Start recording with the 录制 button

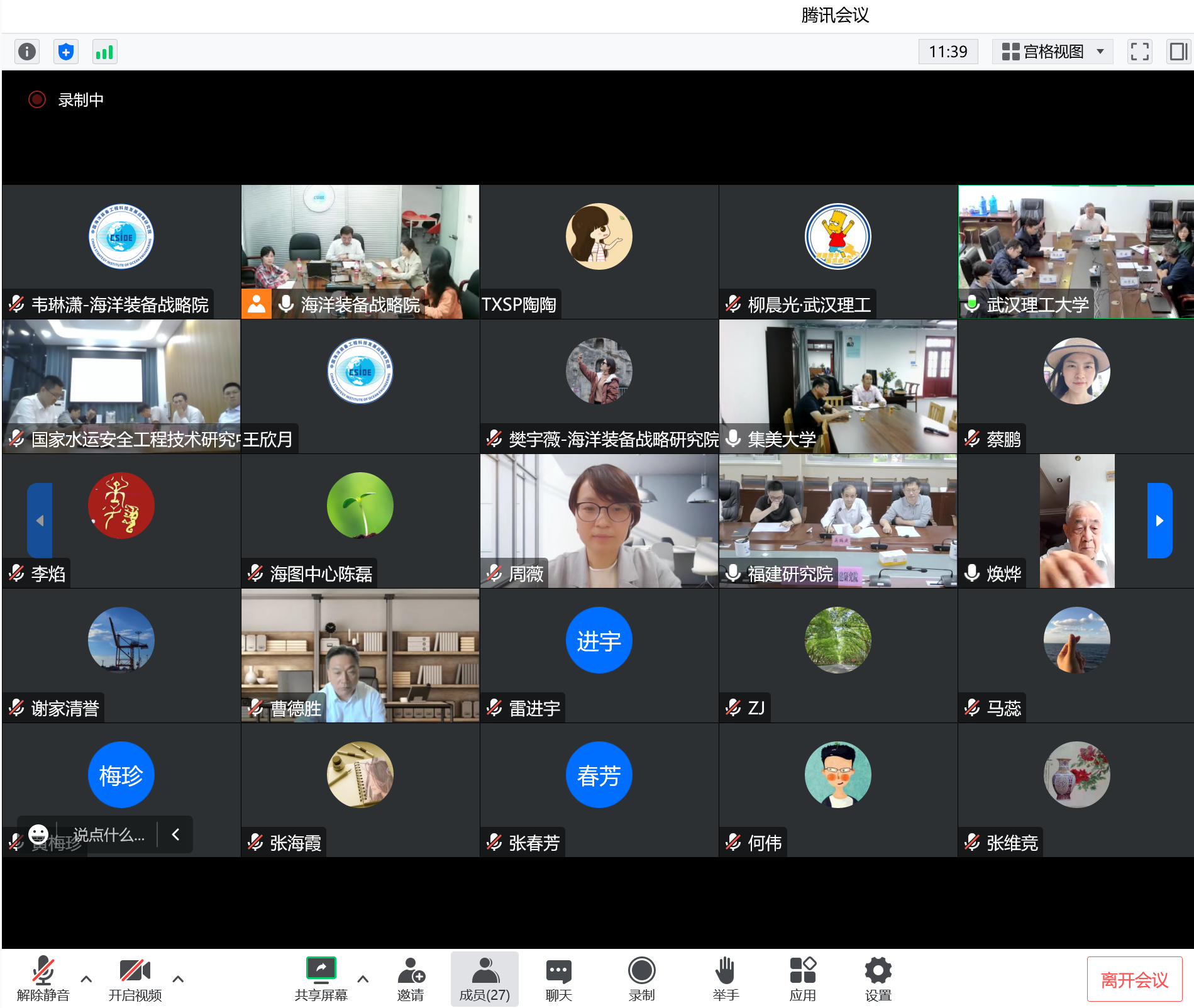pos(641,978)
